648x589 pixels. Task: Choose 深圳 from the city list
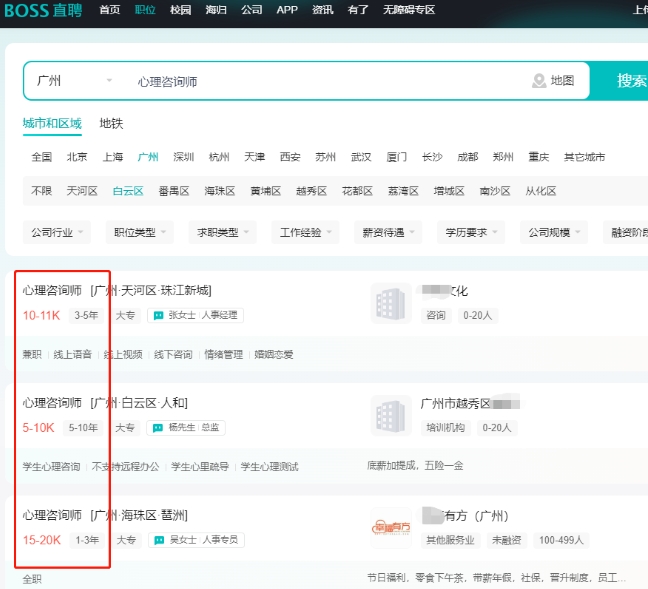tap(183, 157)
